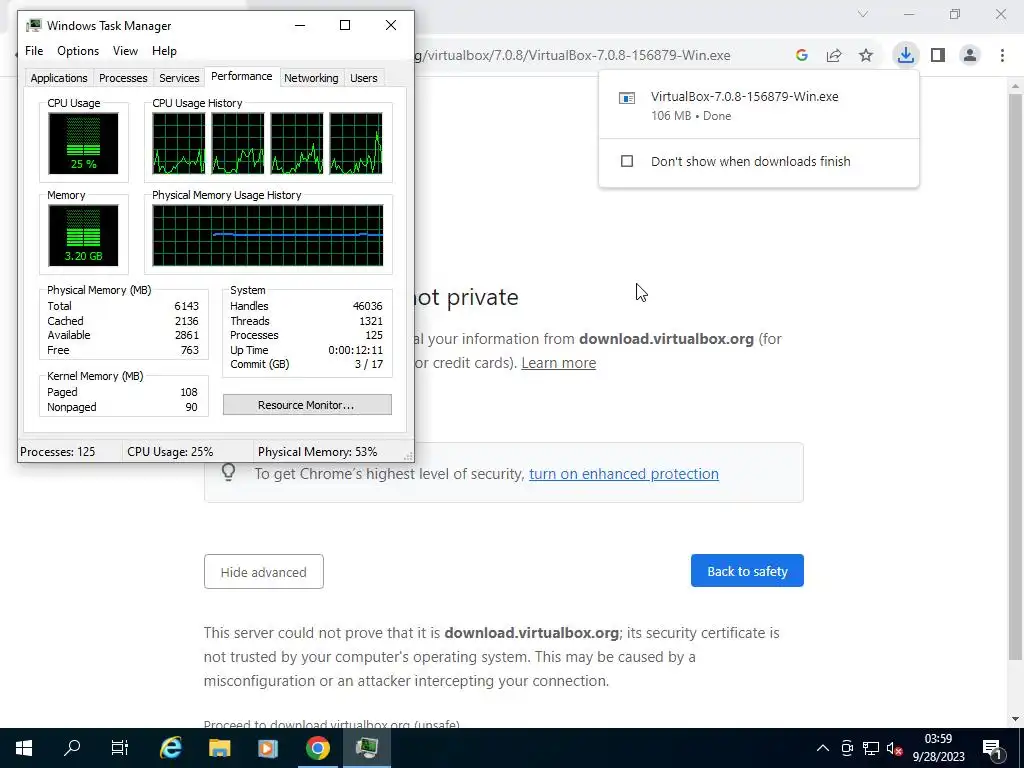The height and width of the screenshot is (768, 1024).
Task: Click the share page icon in address bar
Action: pos(834,56)
